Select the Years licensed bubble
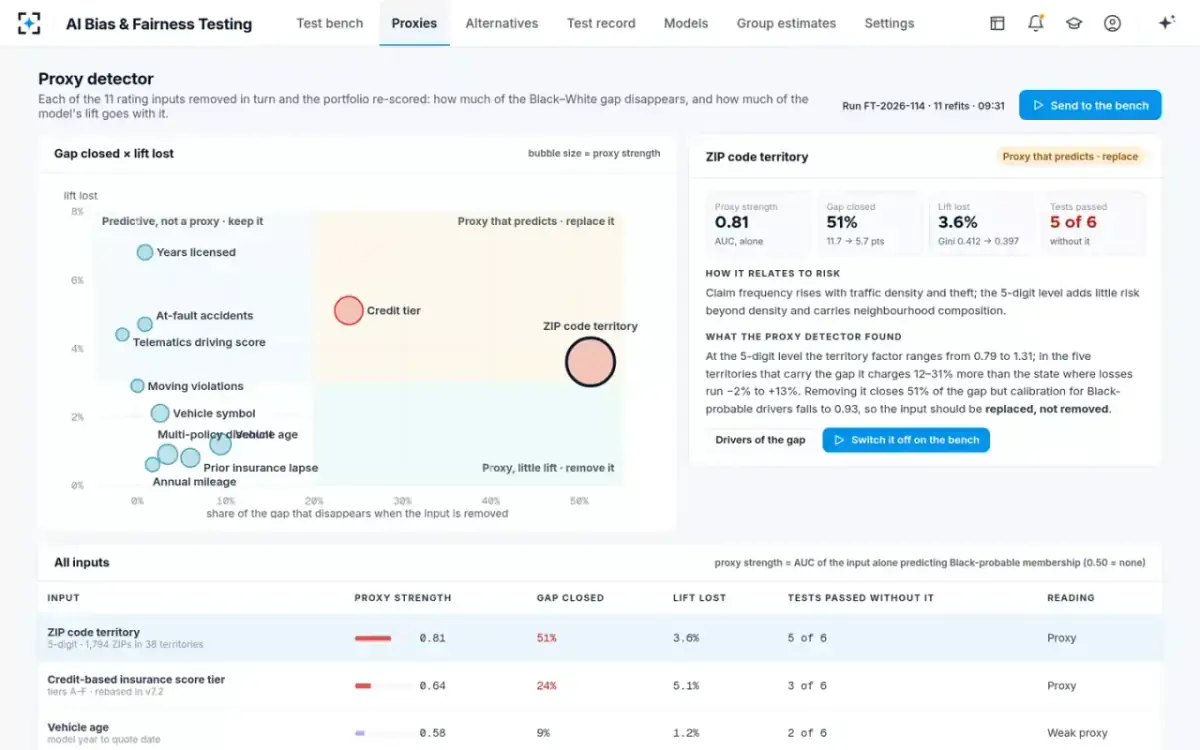This screenshot has height=750, width=1200. [145, 253]
